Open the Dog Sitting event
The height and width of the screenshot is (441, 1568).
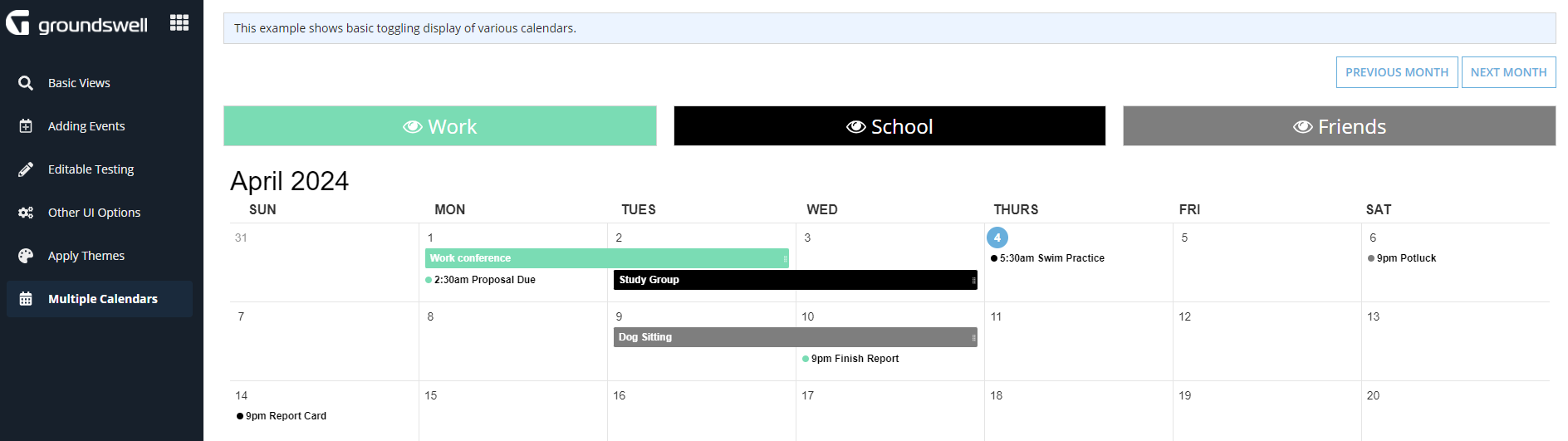[x=796, y=337]
